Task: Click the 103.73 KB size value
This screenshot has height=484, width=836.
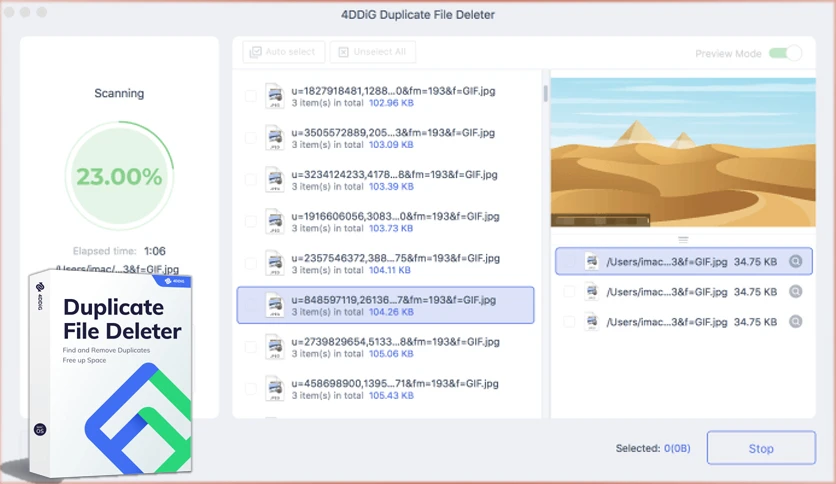Action: tap(391, 229)
